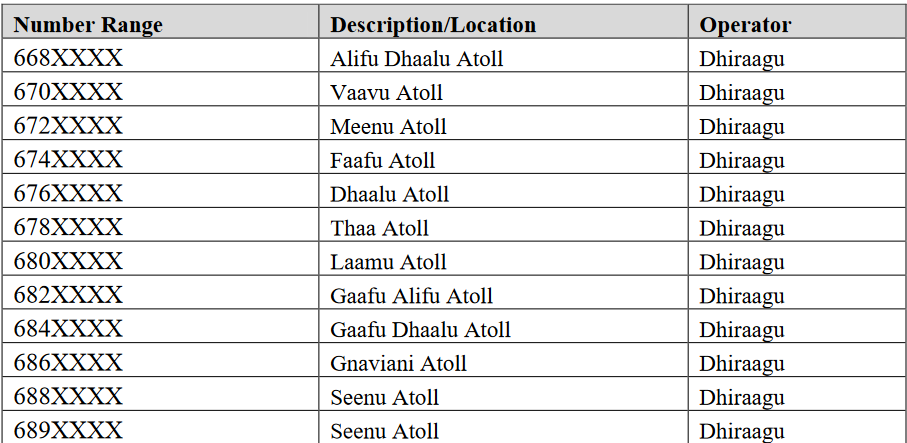This screenshot has height=443, width=907.
Task: Click the Description/Location column header
Action: [433, 25]
